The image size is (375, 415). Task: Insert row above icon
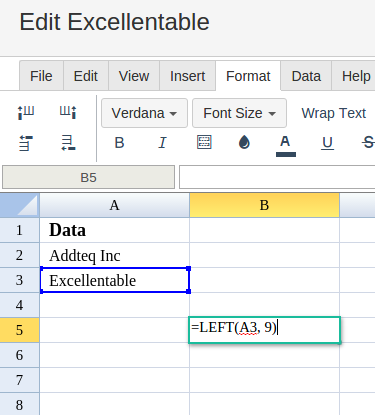click(x=26, y=143)
